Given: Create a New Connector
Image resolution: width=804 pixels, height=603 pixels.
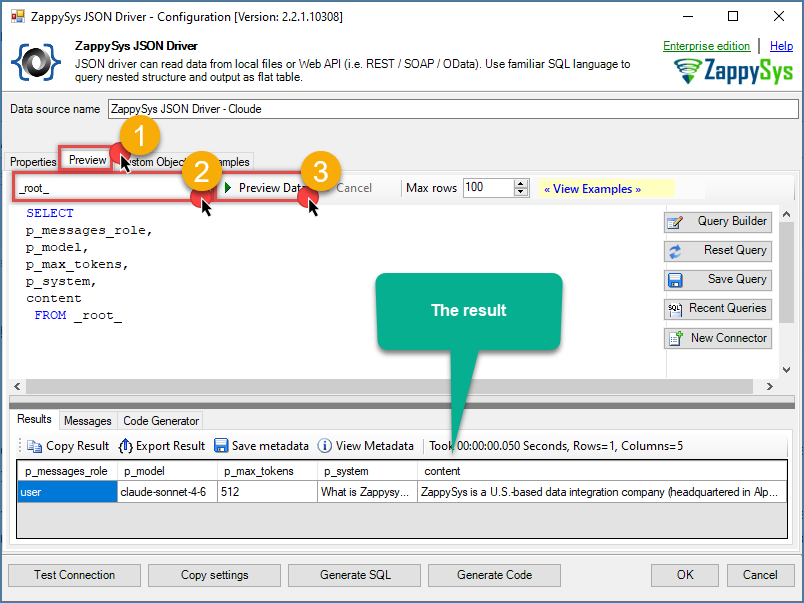Looking at the screenshot, I should (x=717, y=338).
